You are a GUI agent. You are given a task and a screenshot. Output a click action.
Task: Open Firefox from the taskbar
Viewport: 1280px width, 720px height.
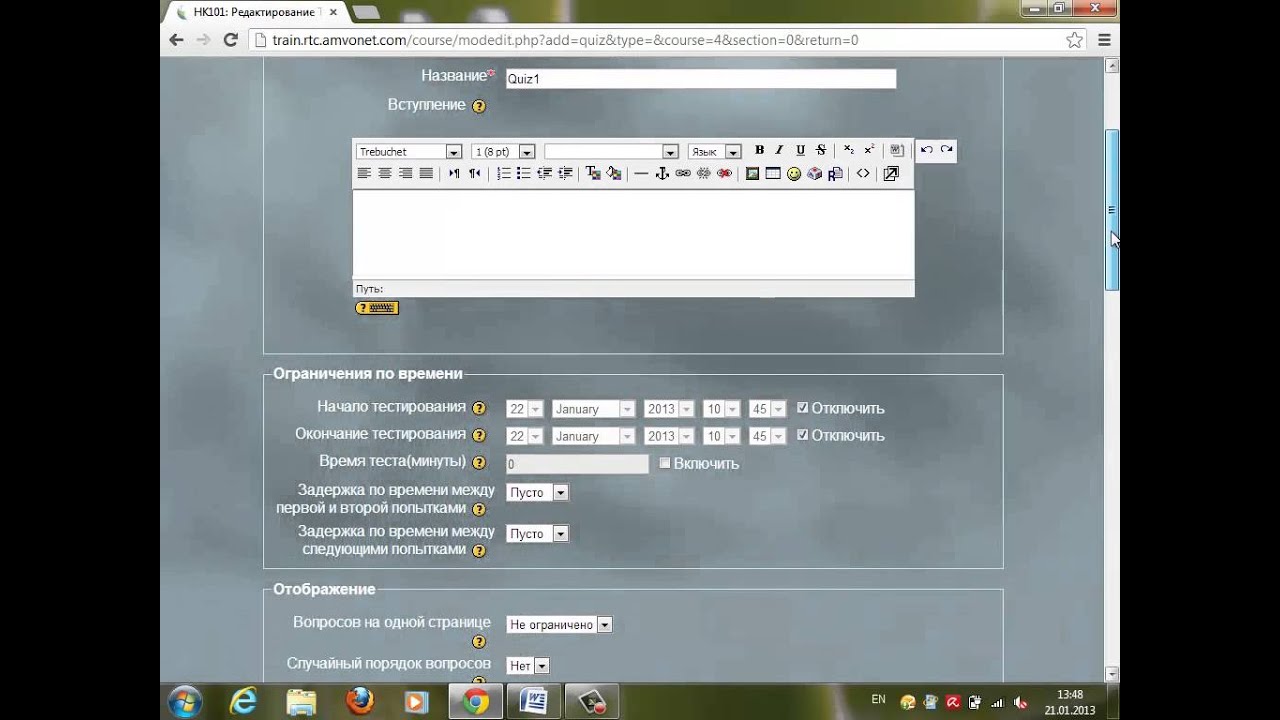tap(359, 702)
